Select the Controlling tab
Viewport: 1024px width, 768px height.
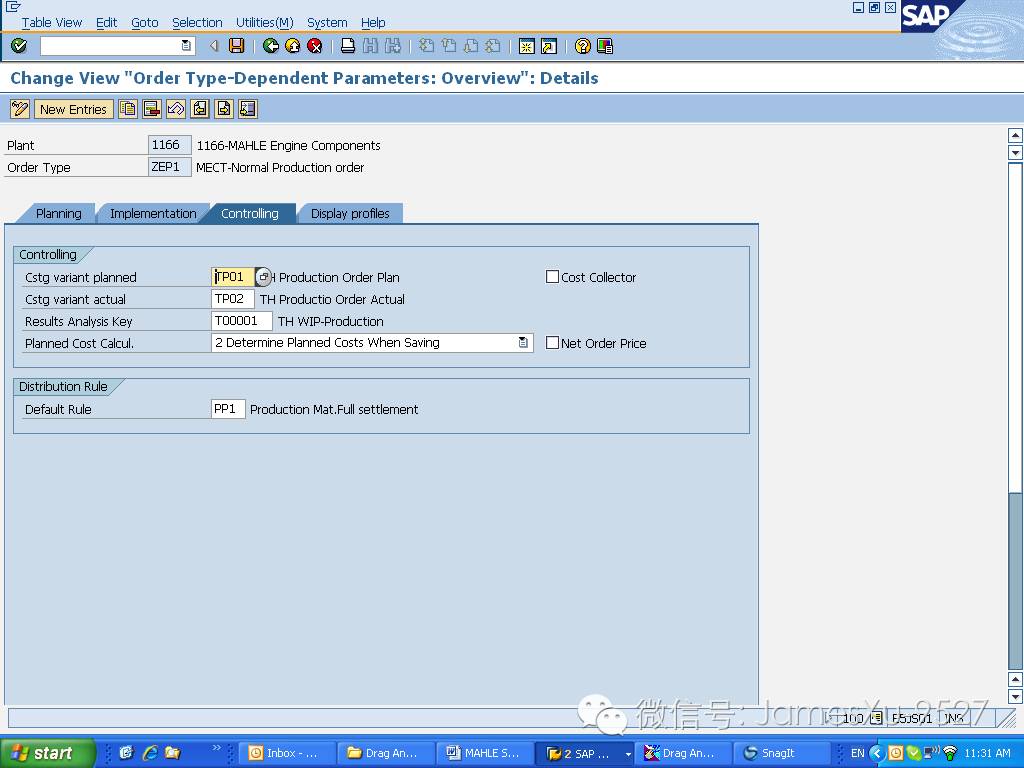coord(249,214)
